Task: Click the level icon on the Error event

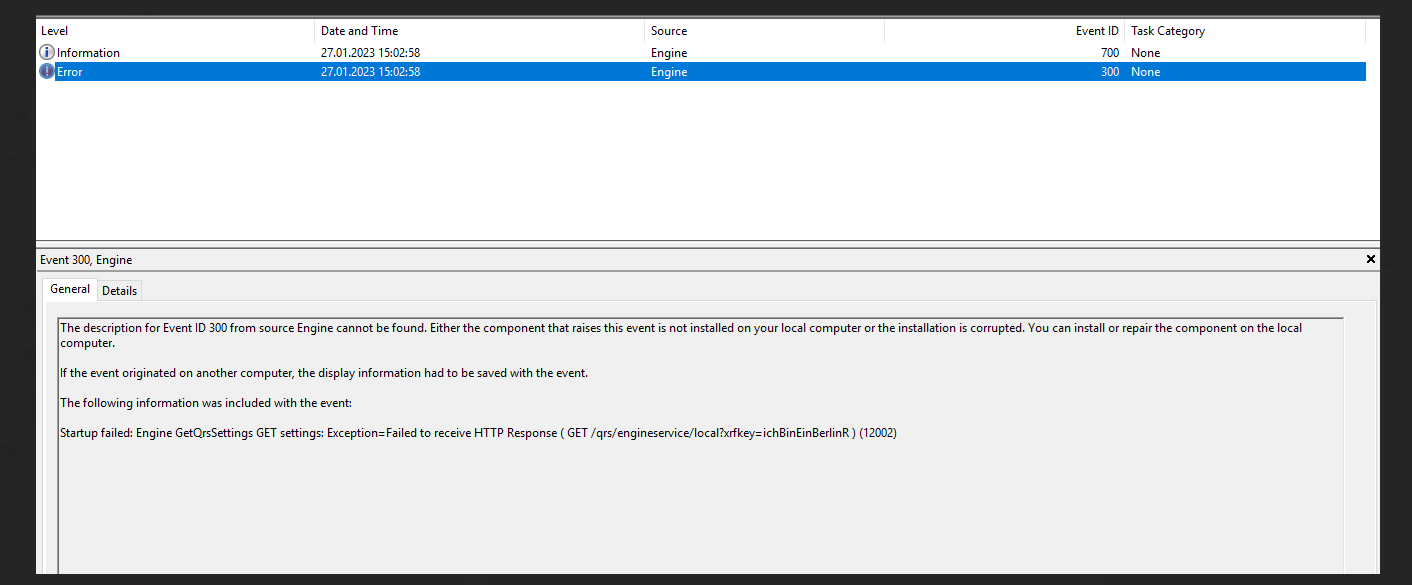Action: pyautogui.click(x=46, y=71)
